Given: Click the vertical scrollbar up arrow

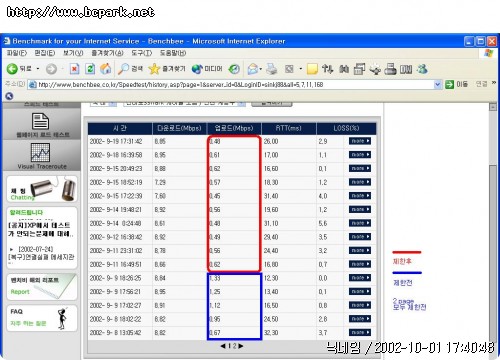Looking at the screenshot, I should [493, 107].
